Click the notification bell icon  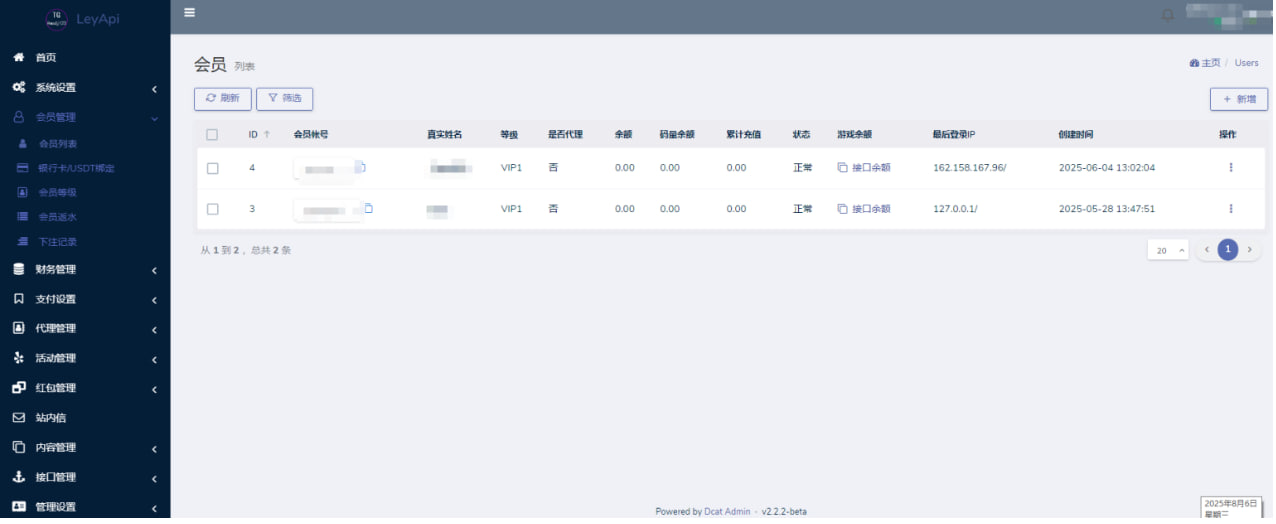click(1167, 15)
